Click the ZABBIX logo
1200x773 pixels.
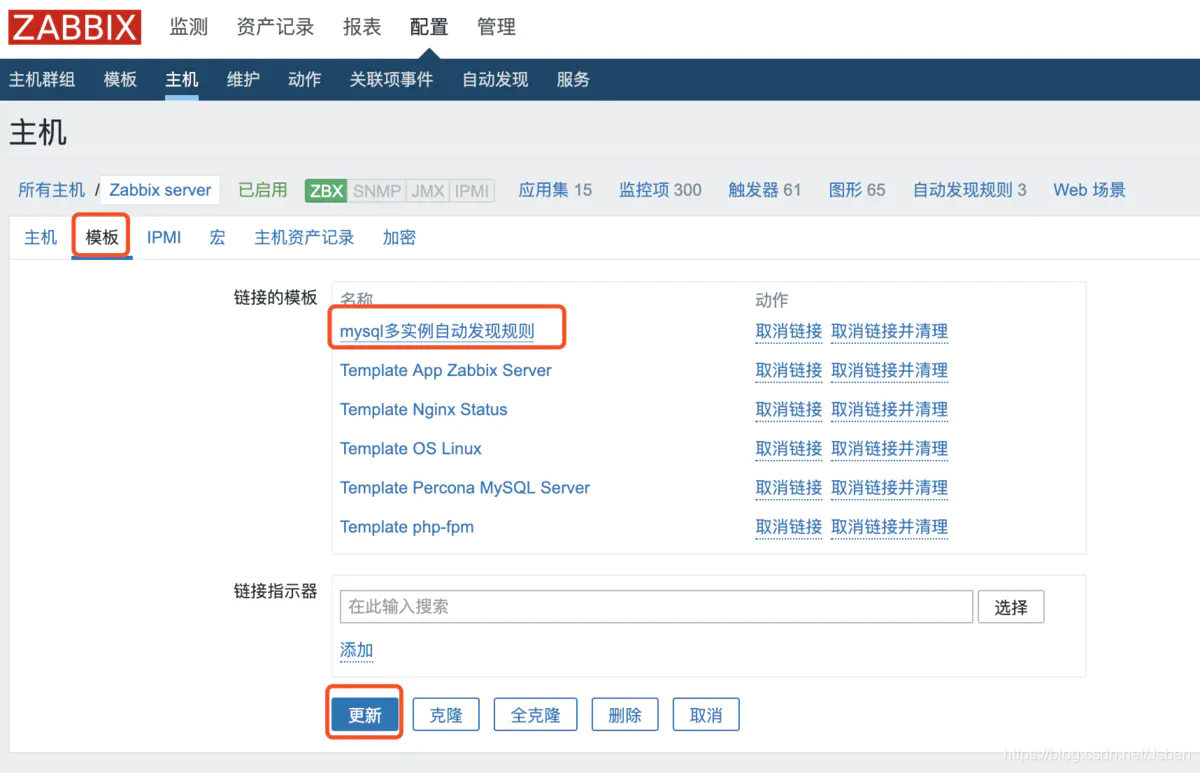[x=75, y=27]
